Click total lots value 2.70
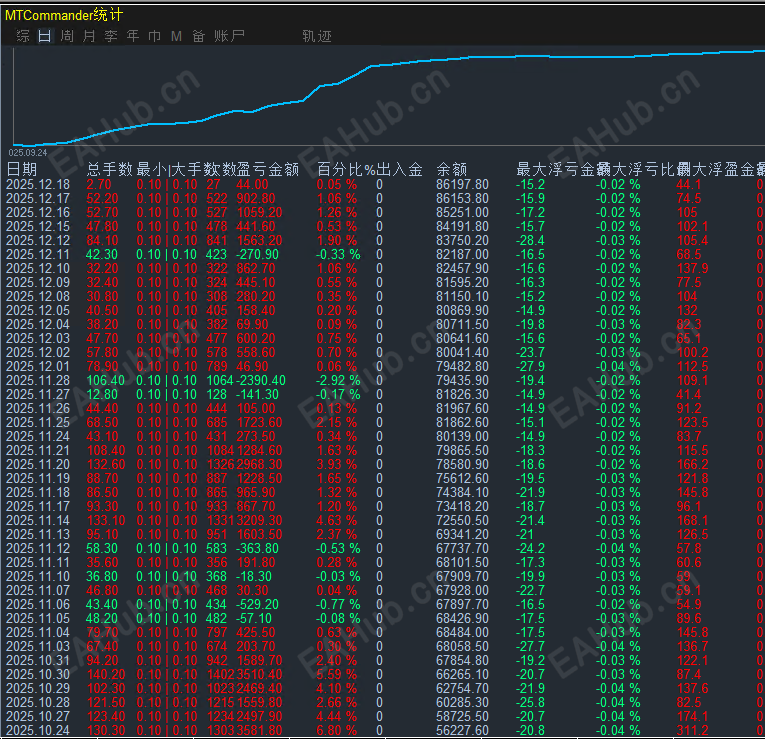Viewport: 765px width, 739px height. pos(99,184)
